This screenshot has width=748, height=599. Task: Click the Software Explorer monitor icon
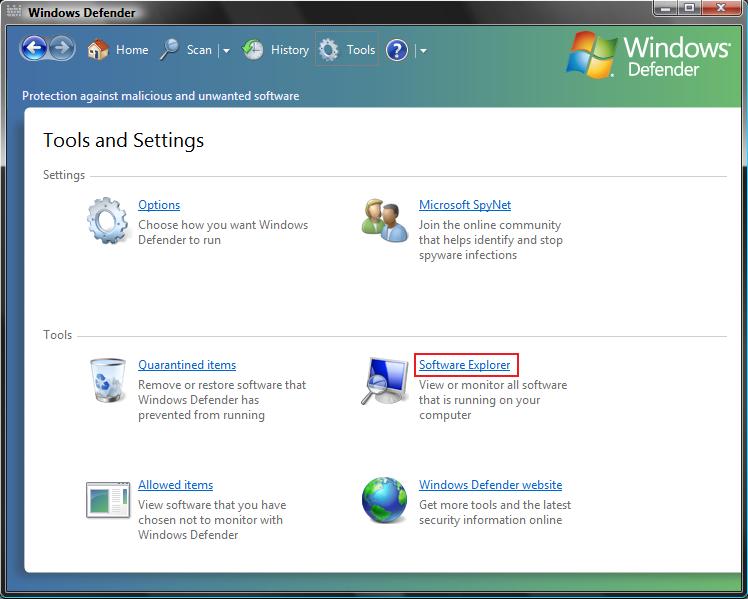coord(384,381)
